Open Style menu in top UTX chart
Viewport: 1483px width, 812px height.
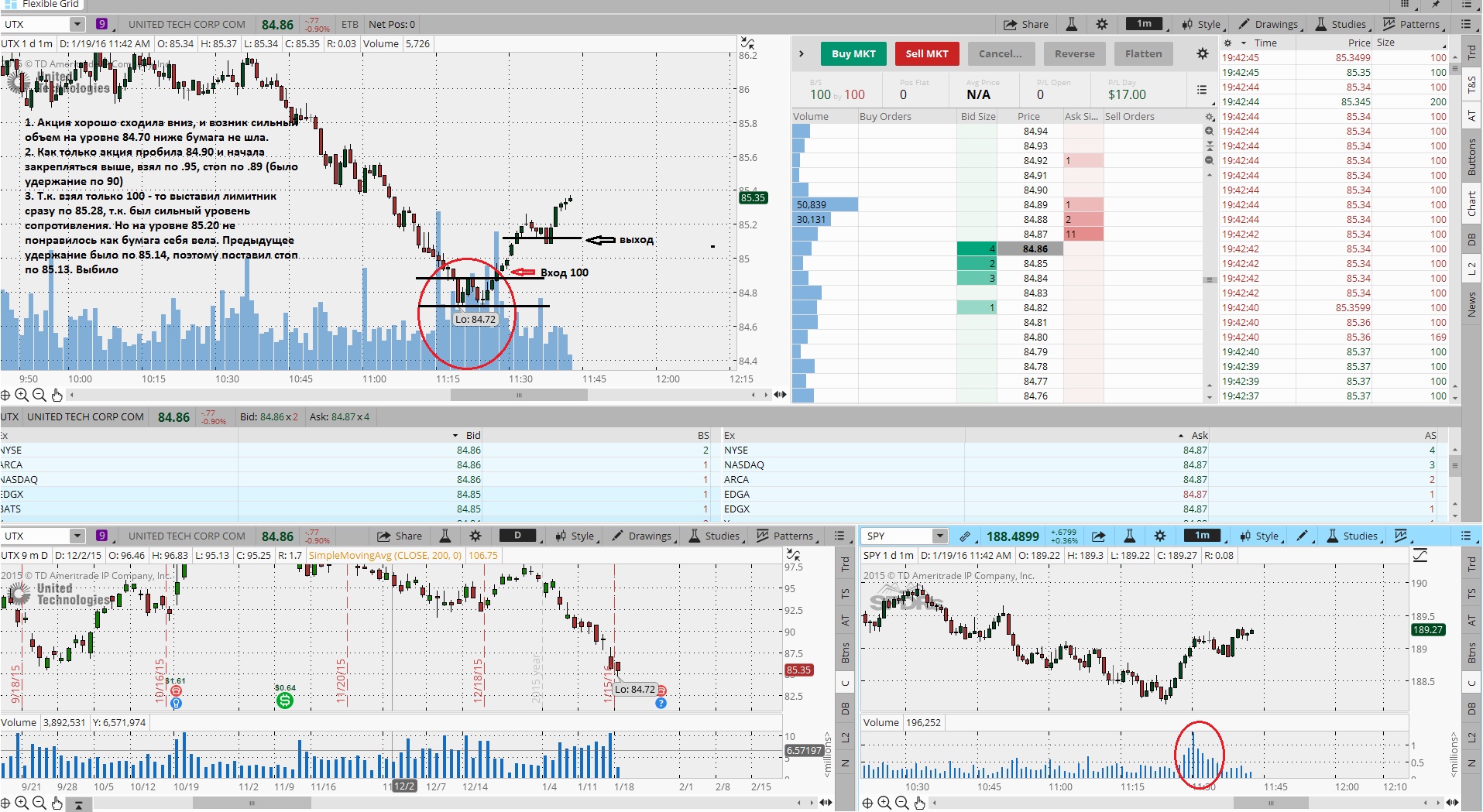1202,25
